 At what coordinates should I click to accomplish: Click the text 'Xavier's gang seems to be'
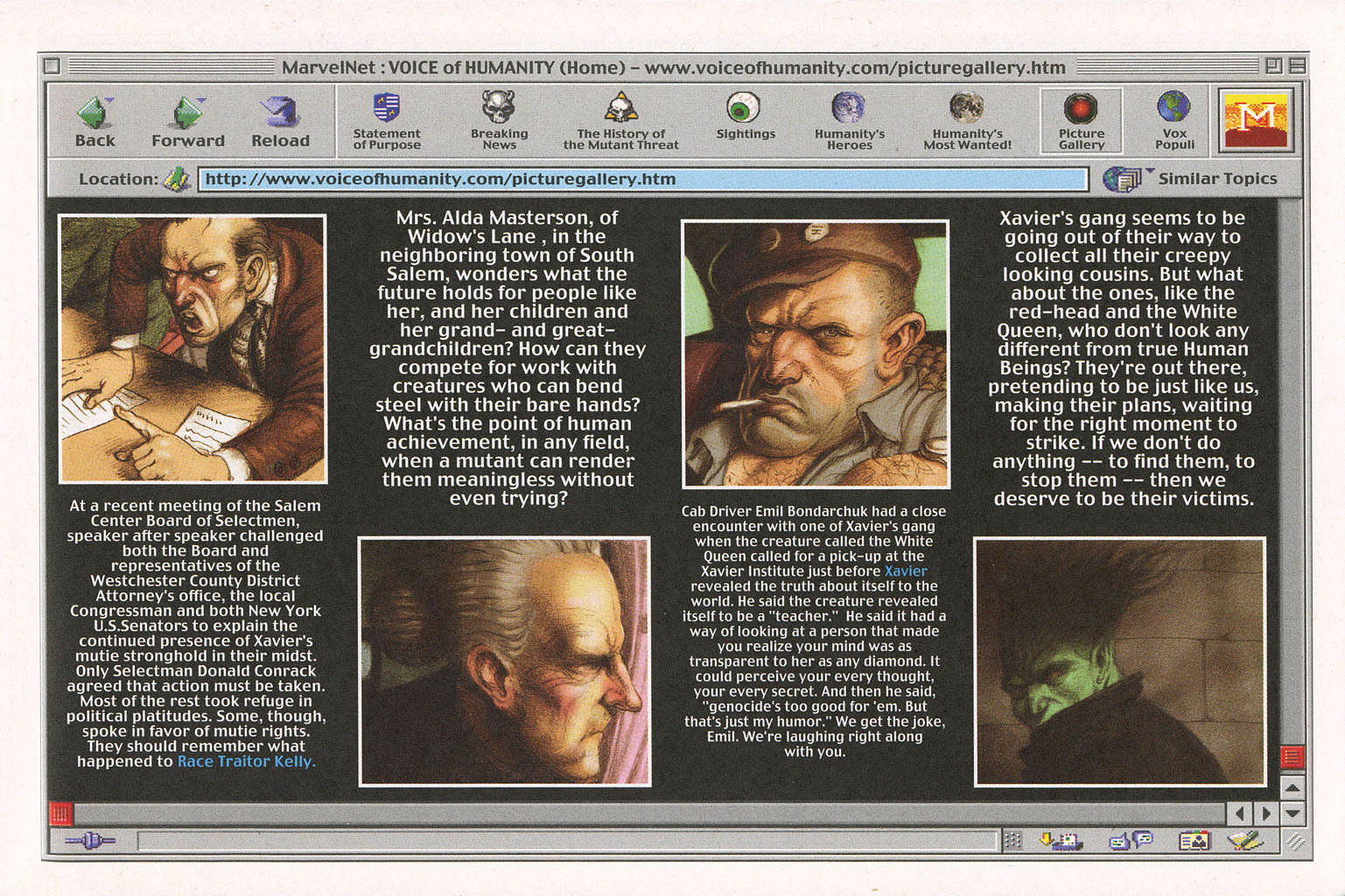(1122, 218)
